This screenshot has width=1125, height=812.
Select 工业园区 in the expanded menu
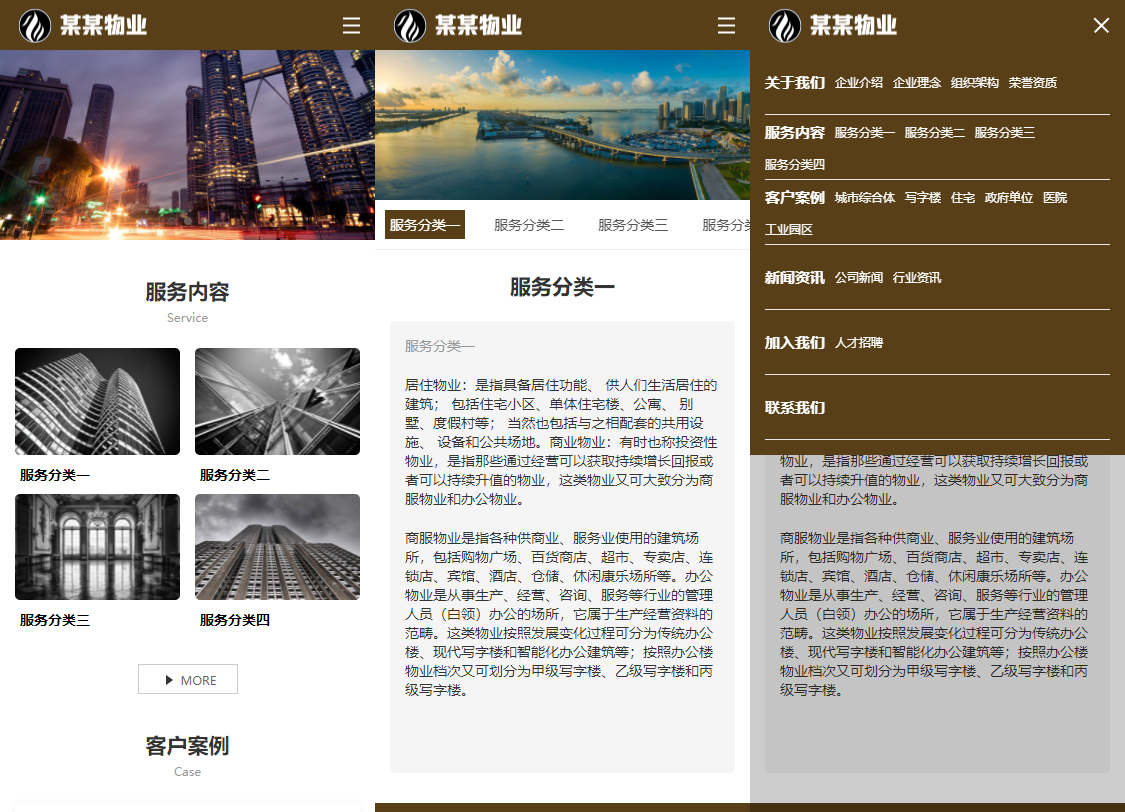[789, 230]
